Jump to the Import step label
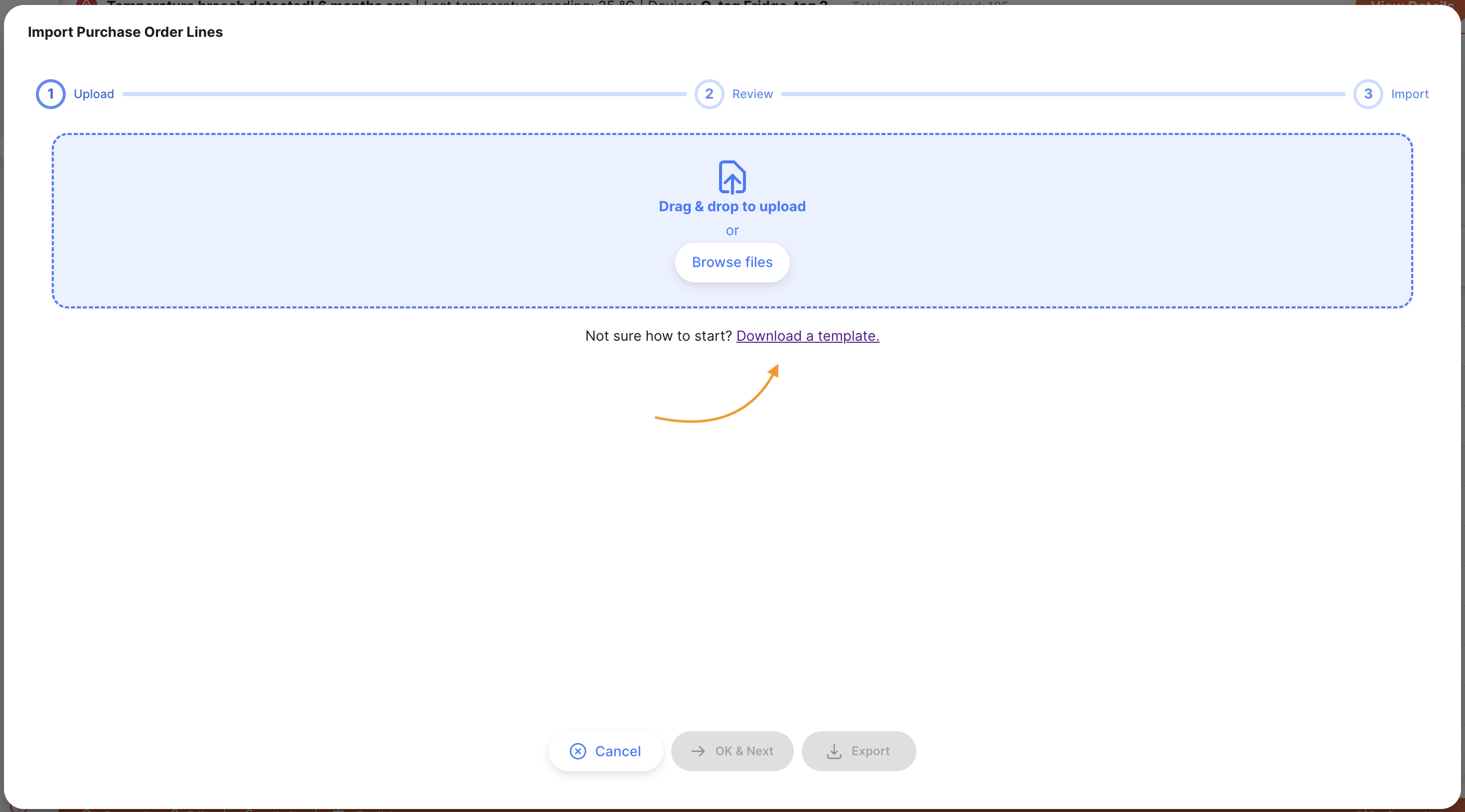Image resolution: width=1465 pixels, height=812 pixels. [x=1409, y=94]
